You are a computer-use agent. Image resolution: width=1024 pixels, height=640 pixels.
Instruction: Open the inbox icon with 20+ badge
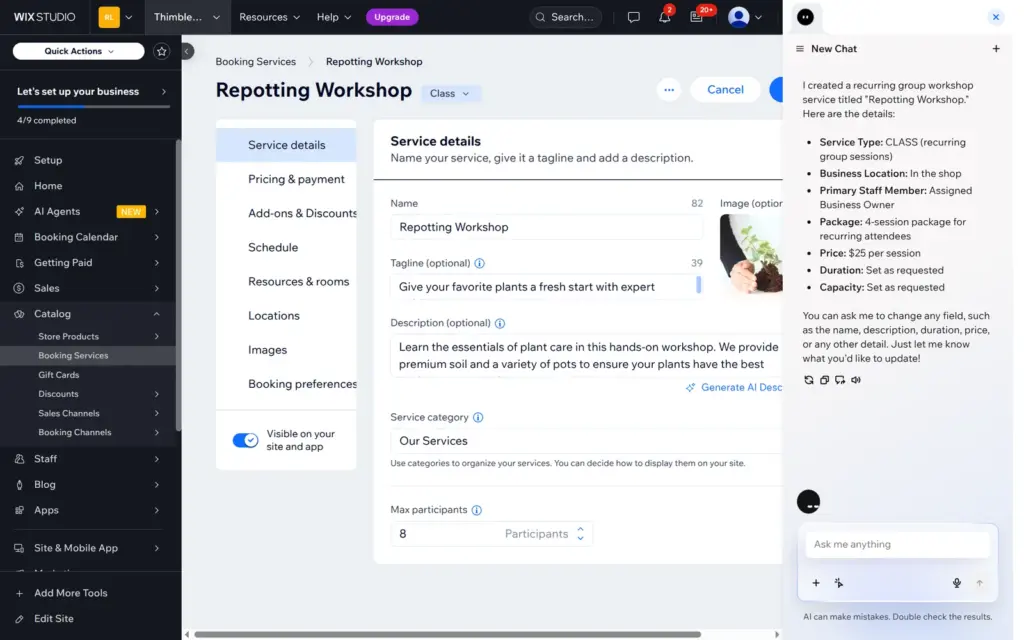tap(696, 17)
